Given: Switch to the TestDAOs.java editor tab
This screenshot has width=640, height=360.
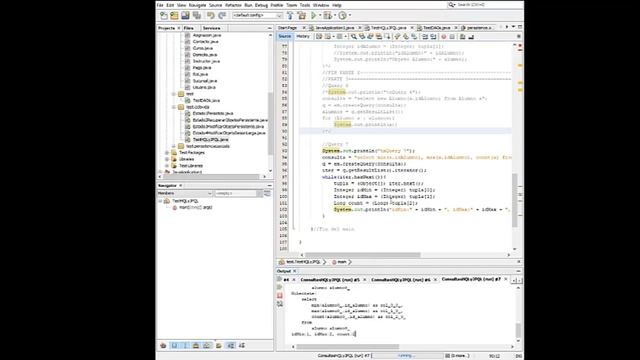Looking at the screenshot, I should pyautogui.click(x=436, y=28).
